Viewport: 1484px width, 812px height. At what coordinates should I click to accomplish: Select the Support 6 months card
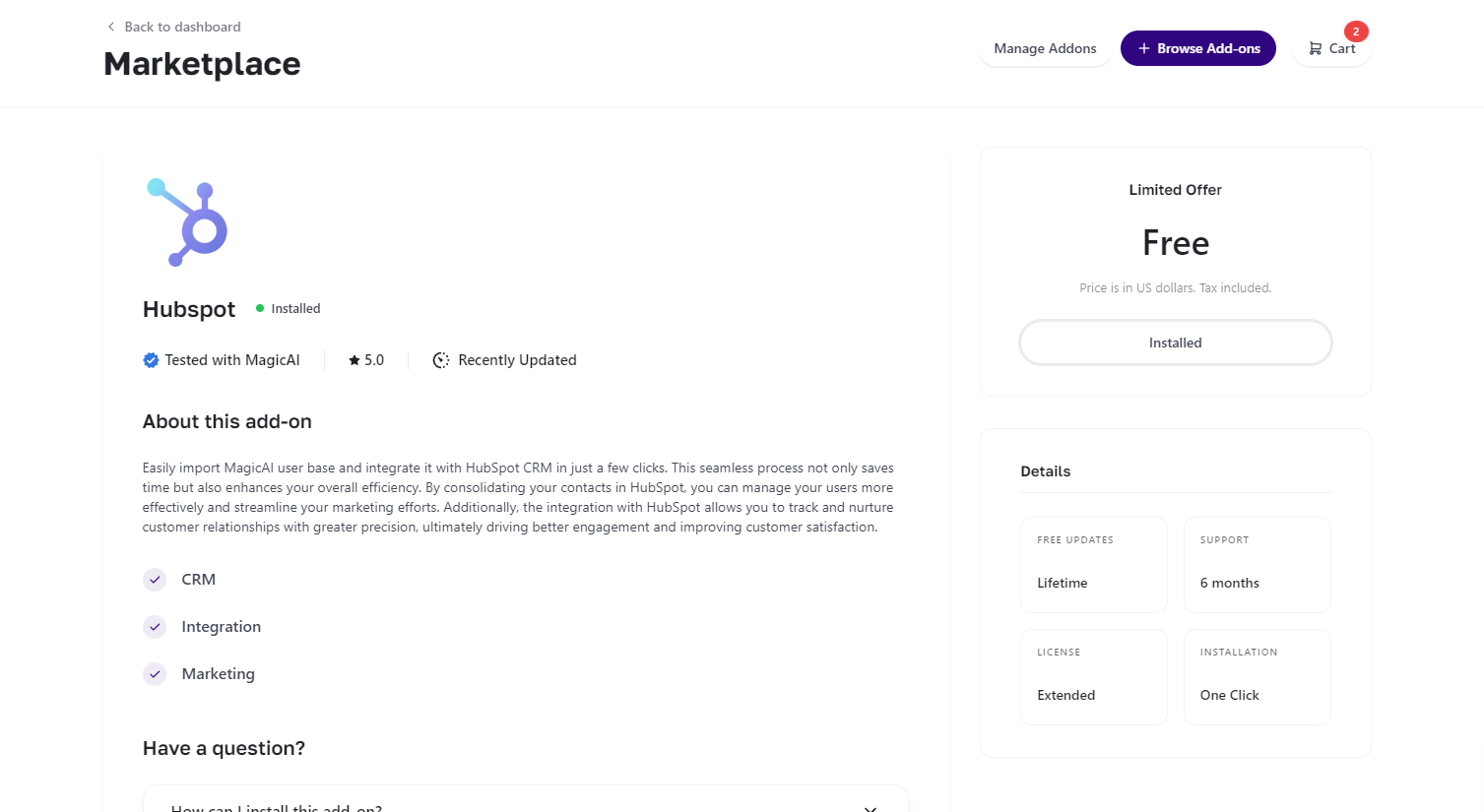coord(1257,565)
